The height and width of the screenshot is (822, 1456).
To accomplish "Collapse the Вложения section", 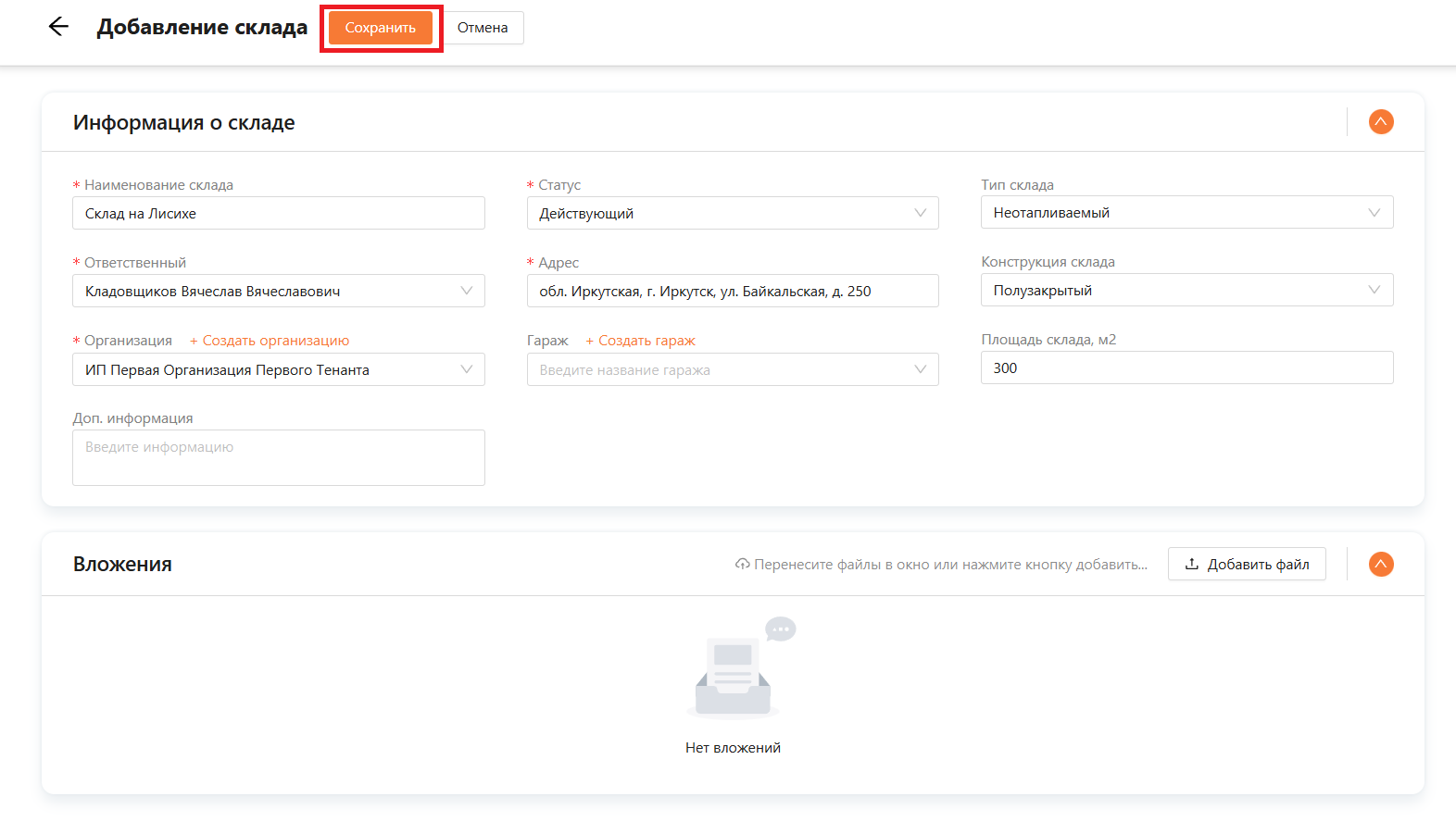I will [1380, 565].
